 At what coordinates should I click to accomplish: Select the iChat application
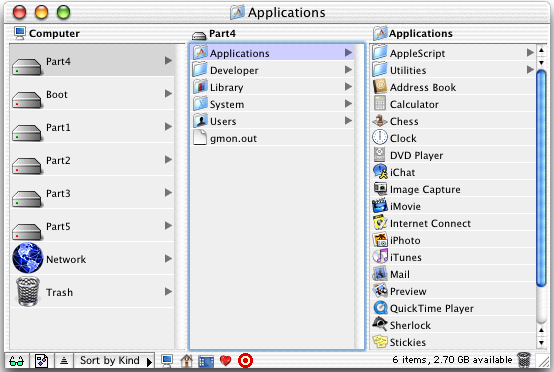tap(453, 172)
